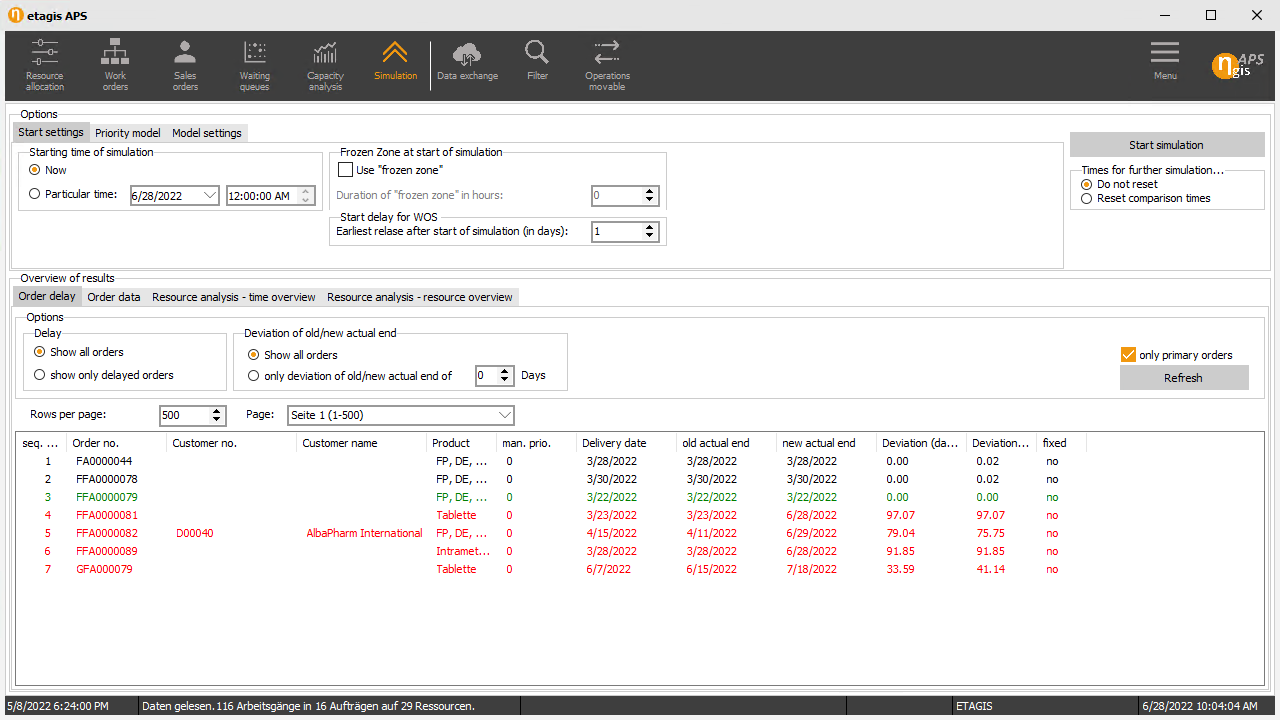
Task: Open the Resource allocation view
Action: (45, 66)
